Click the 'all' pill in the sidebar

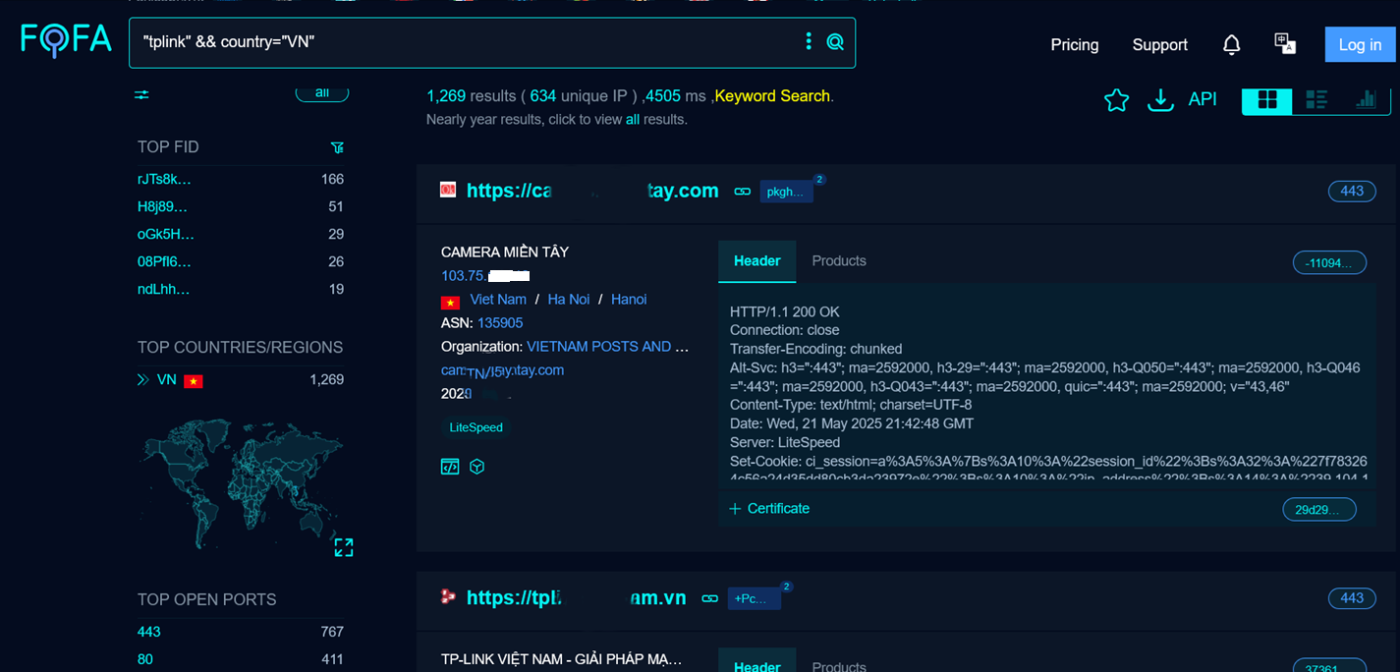pyautogui.click(x=322, y=93)
